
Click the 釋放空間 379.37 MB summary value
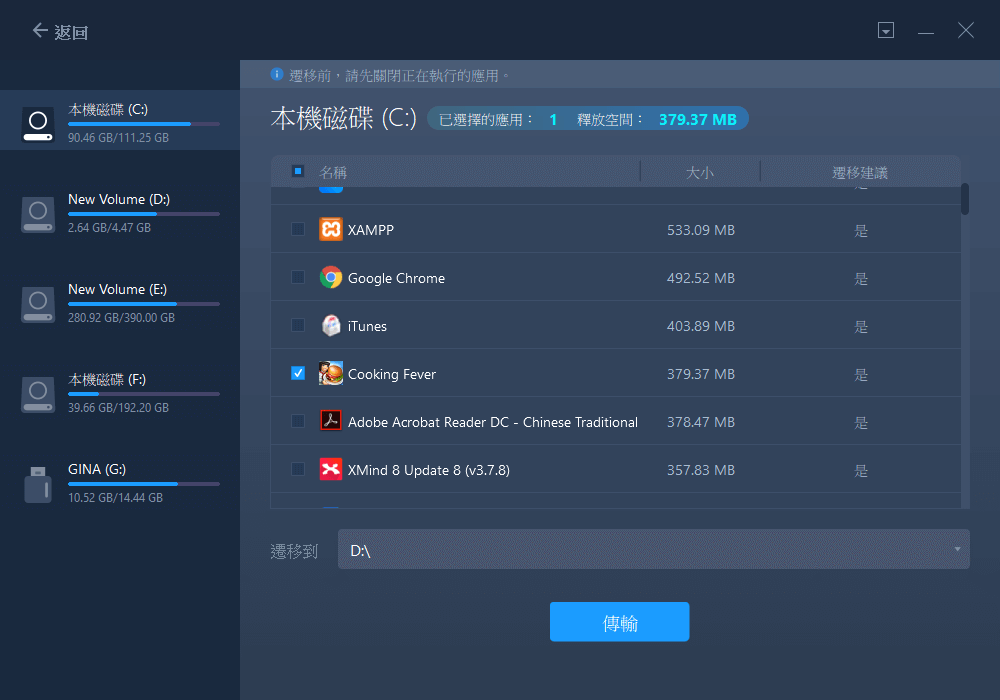[x=698, y=119]
